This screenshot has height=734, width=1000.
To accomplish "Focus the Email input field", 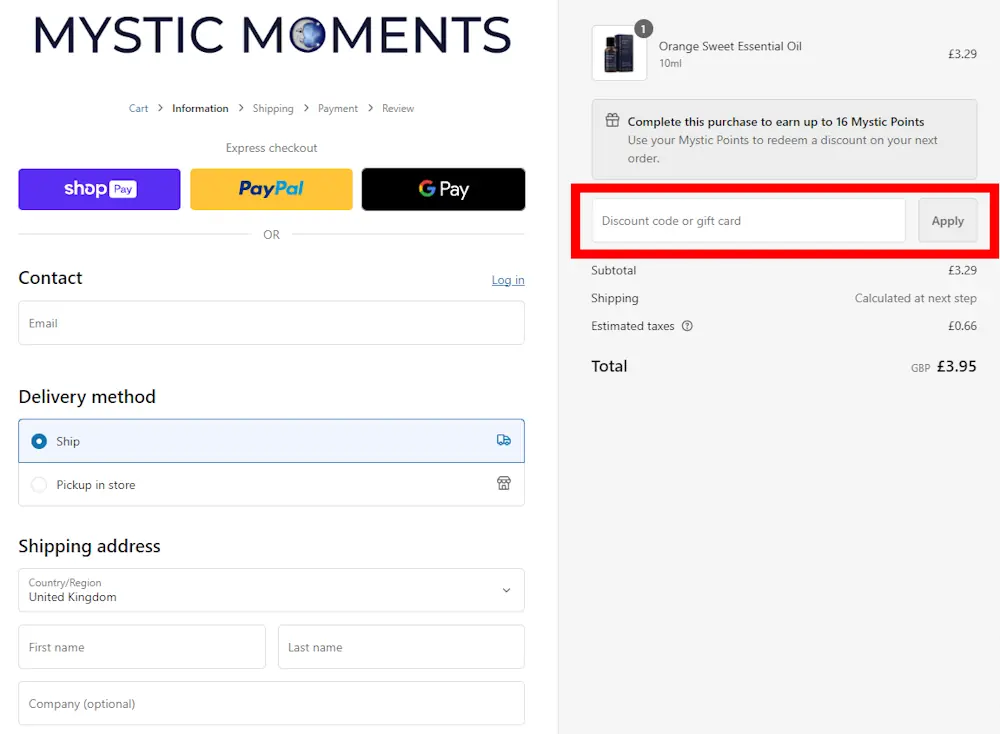I will point(272,323).
